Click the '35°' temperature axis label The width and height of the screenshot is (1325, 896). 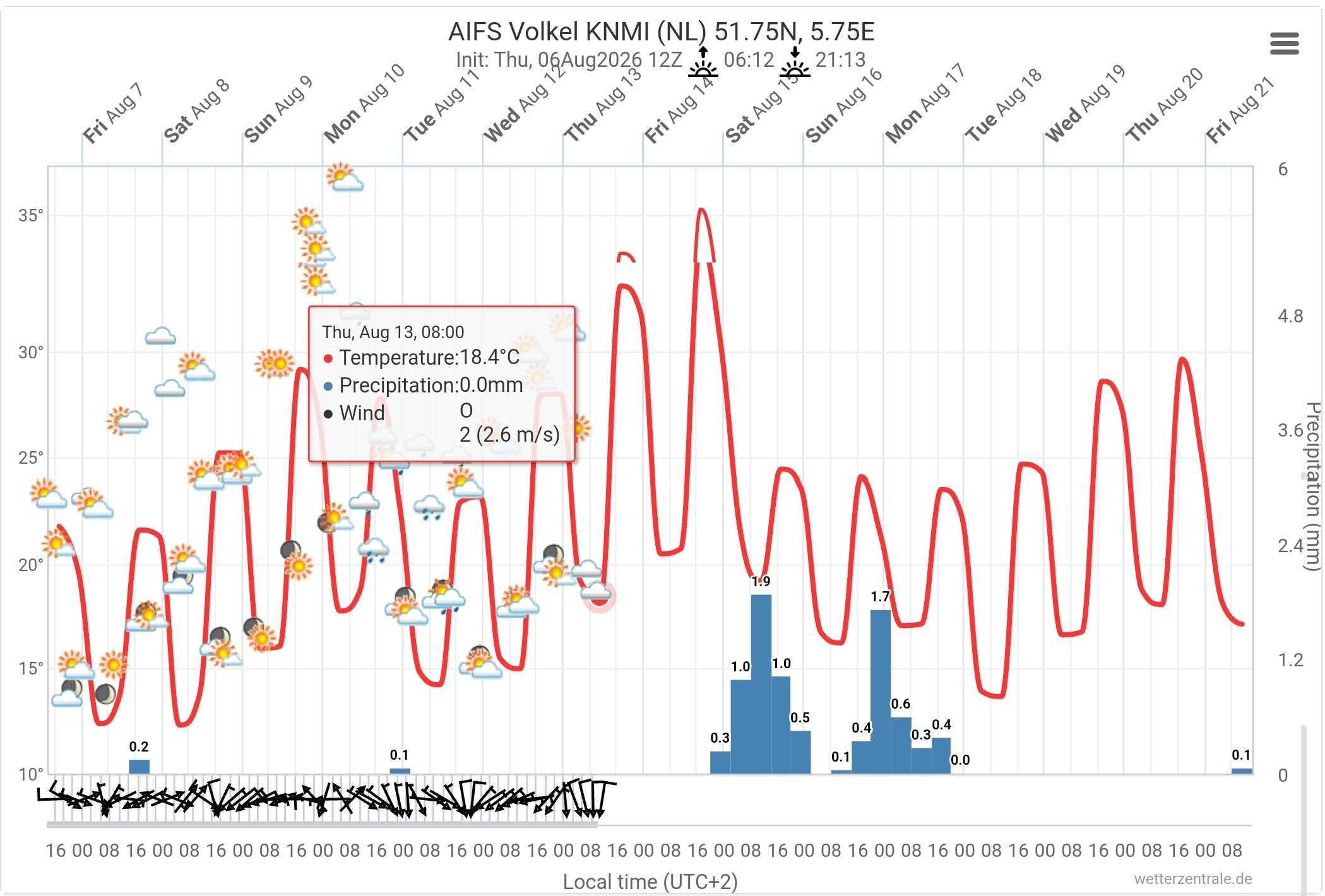[31, 216]
